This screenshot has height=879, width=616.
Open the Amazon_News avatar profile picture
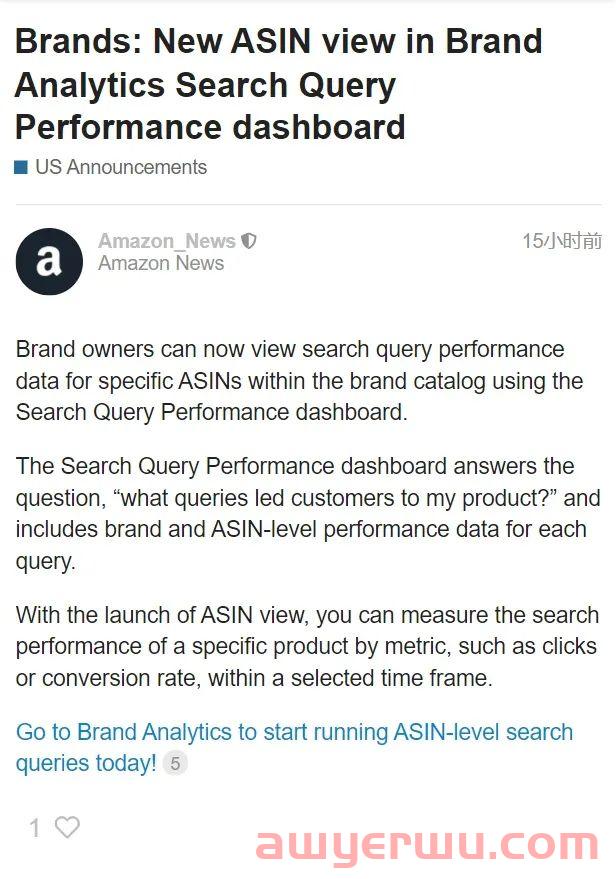pos(49,261)
